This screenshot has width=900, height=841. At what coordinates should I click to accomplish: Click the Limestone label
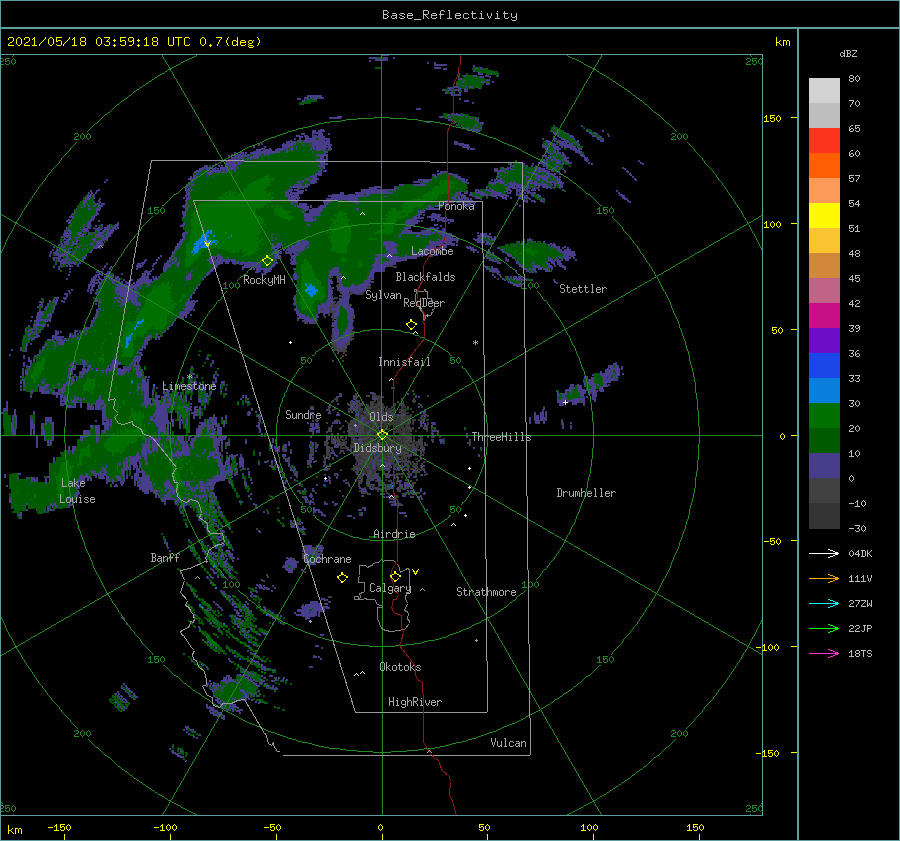189,386
